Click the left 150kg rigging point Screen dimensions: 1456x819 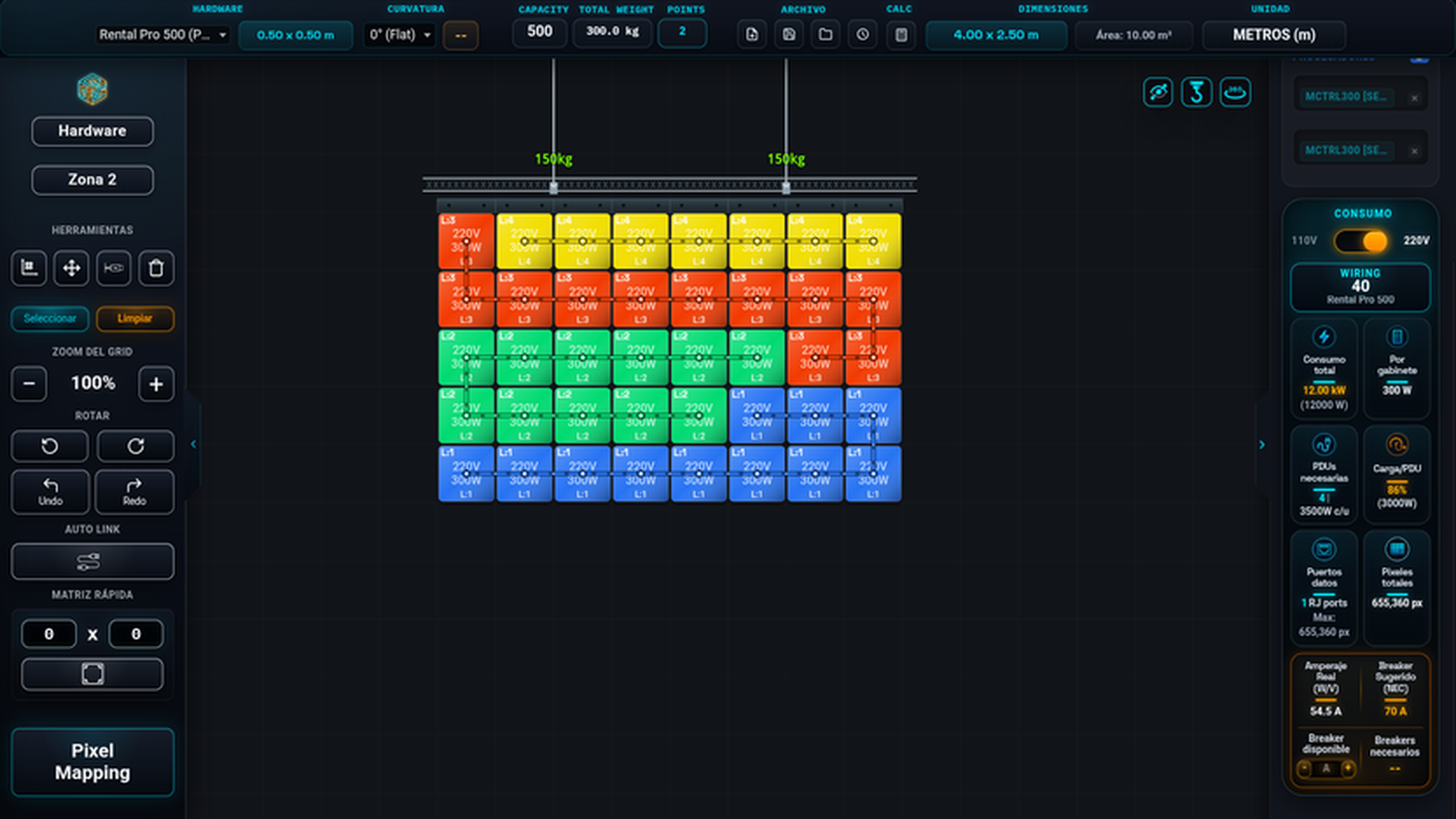pyautogui.click(x=554, y=187)
